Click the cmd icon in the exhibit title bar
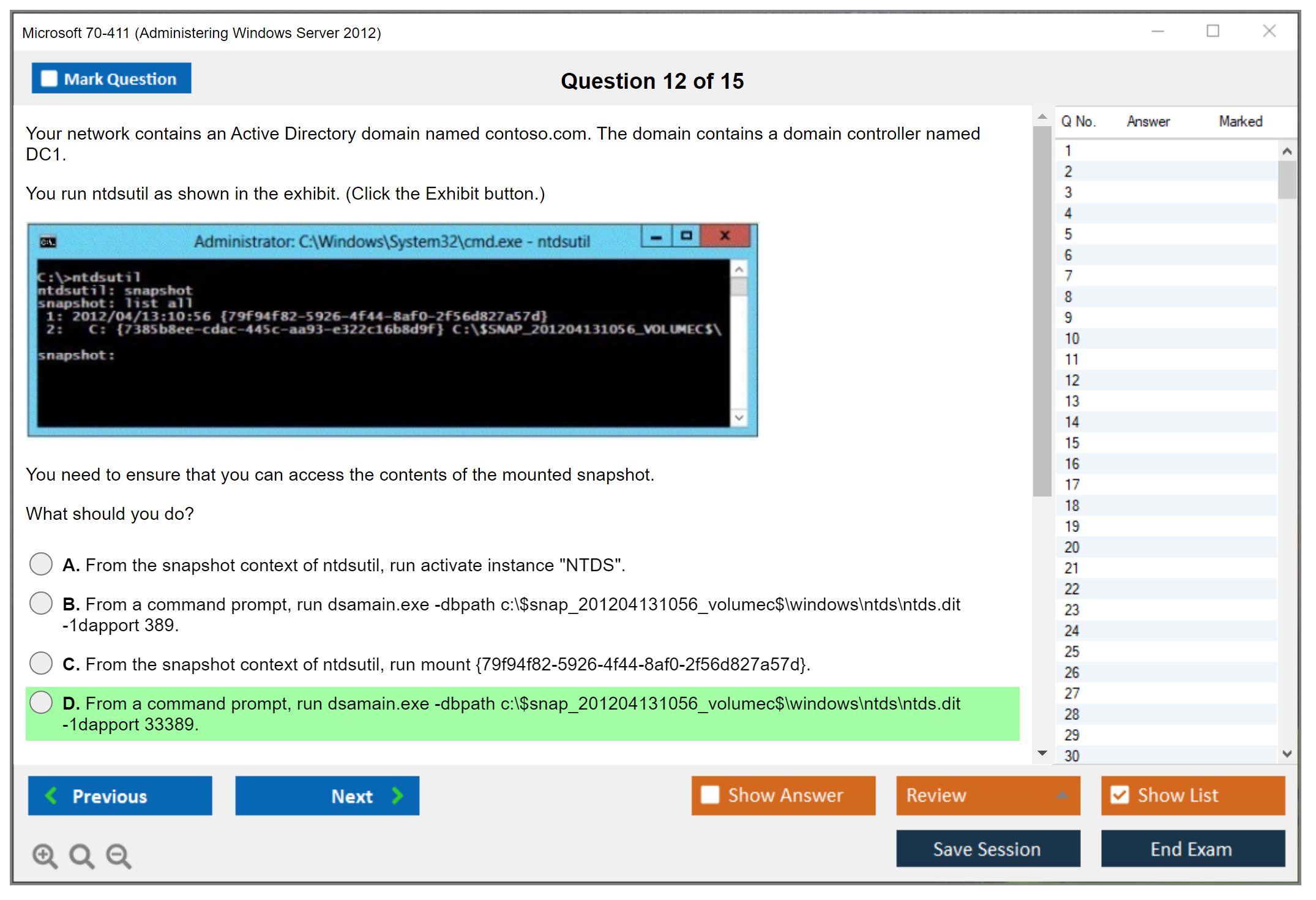 click(x=48, y=242)
